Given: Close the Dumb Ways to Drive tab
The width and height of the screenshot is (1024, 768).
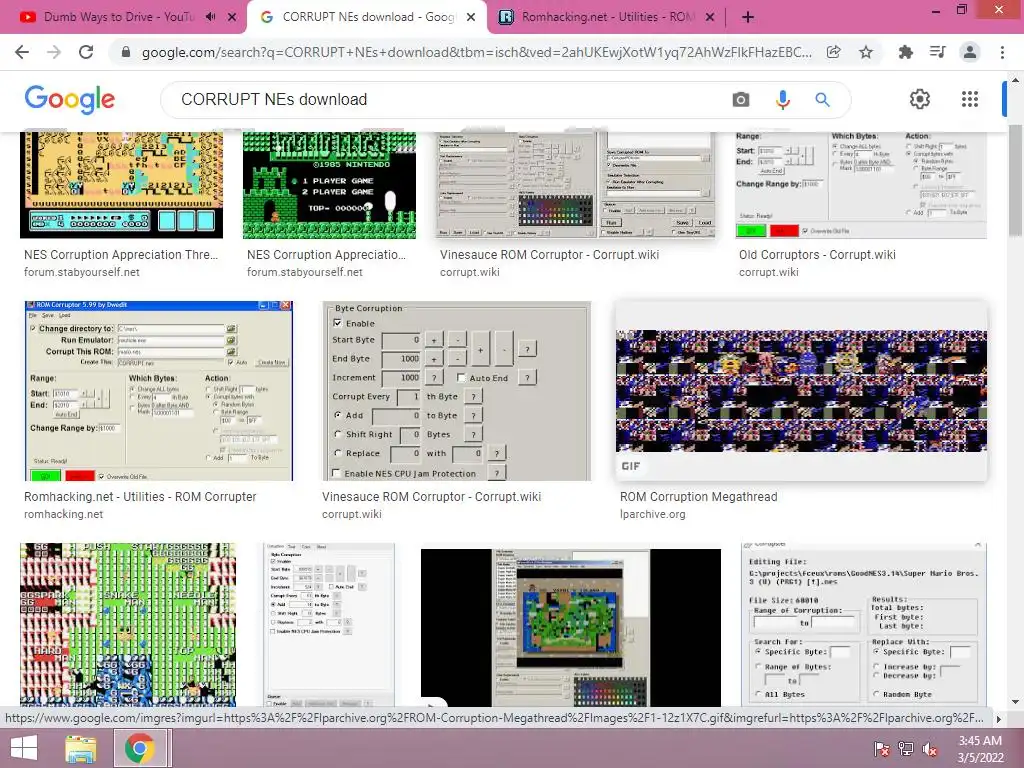Looking at the screenshot, I should [232, 18].
